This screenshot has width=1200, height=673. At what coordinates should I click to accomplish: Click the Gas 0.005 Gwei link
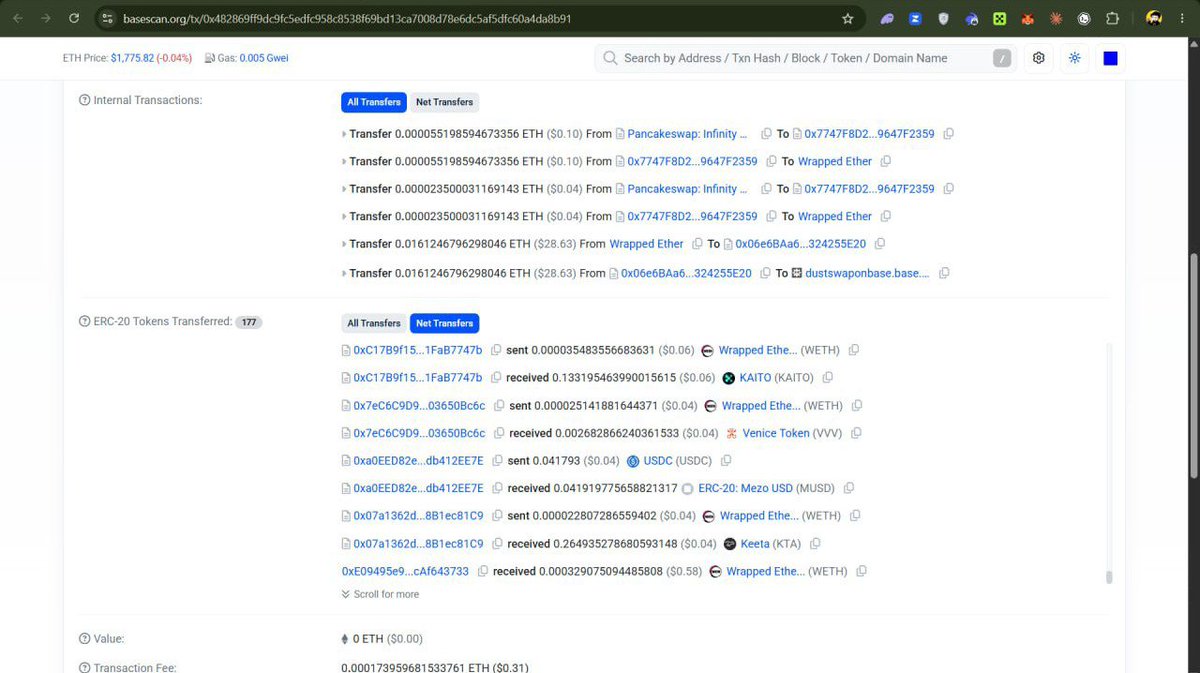(264, 58)
